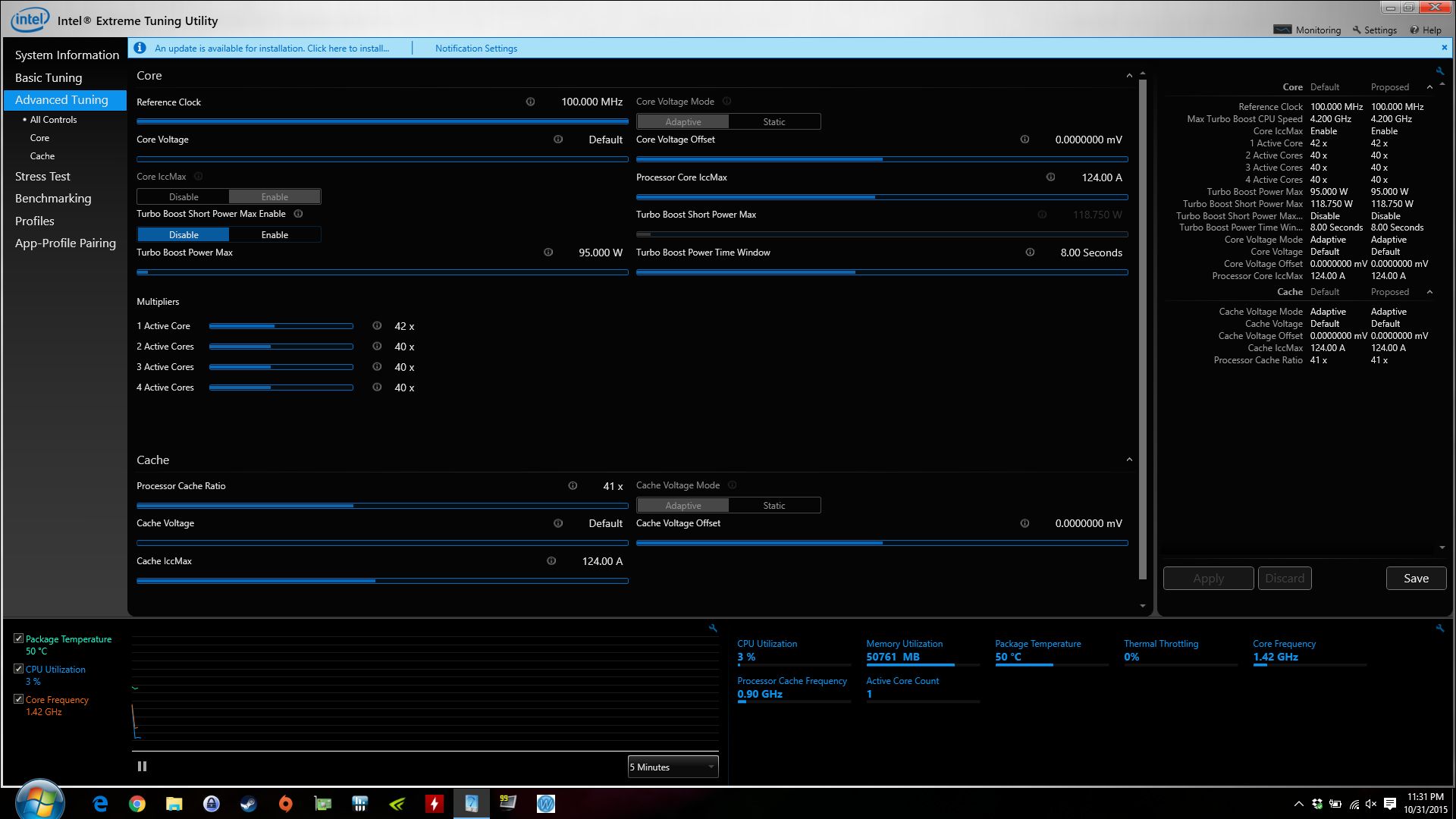Viewport: 1456px width, 819px height.
Task: Collapse the Core group in summary panel
Action: click(x=1429, y=87)
